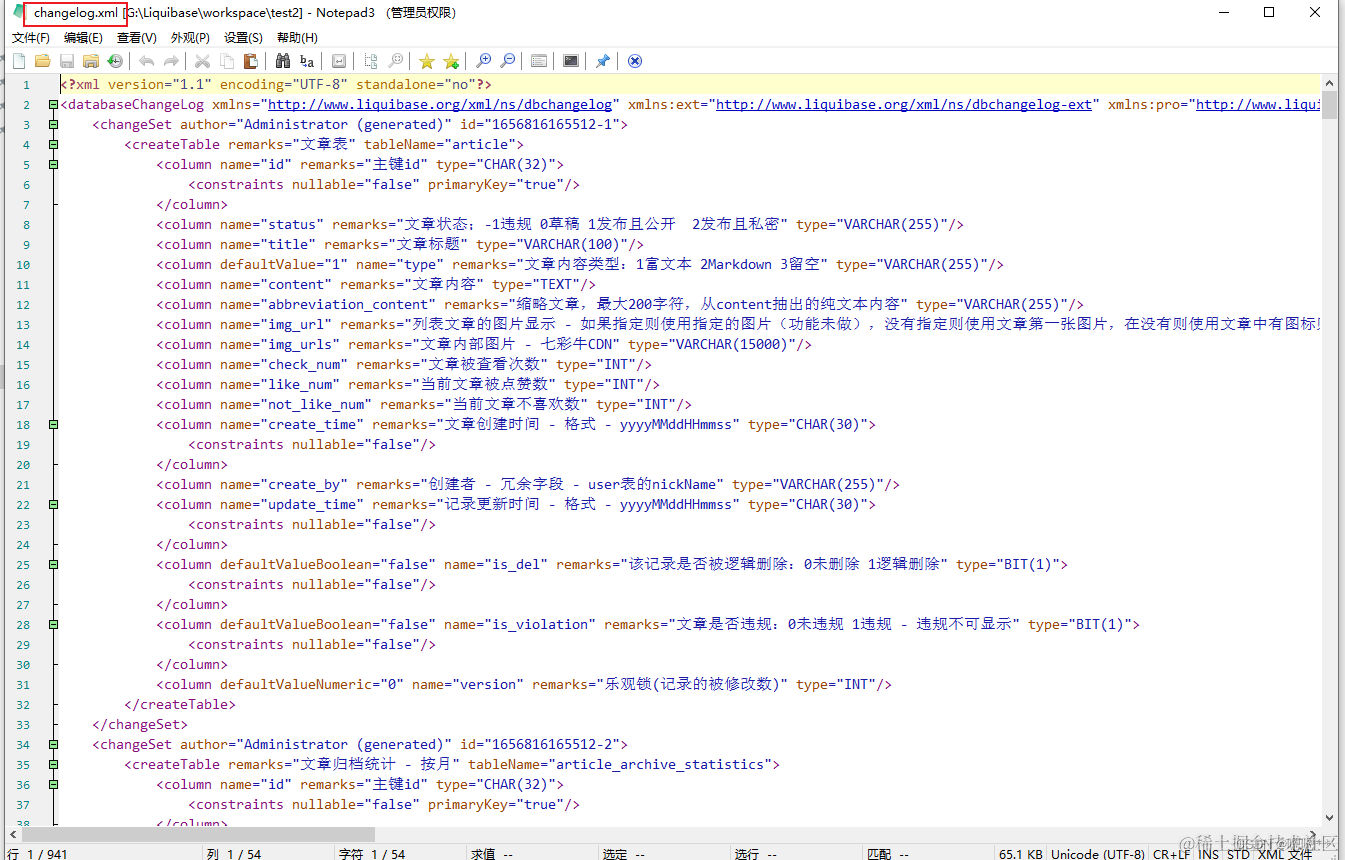This screenshot has width=1345, height=860.
Task: Click the horizontal scrollbar right arrow
Action: (1312, 834)
